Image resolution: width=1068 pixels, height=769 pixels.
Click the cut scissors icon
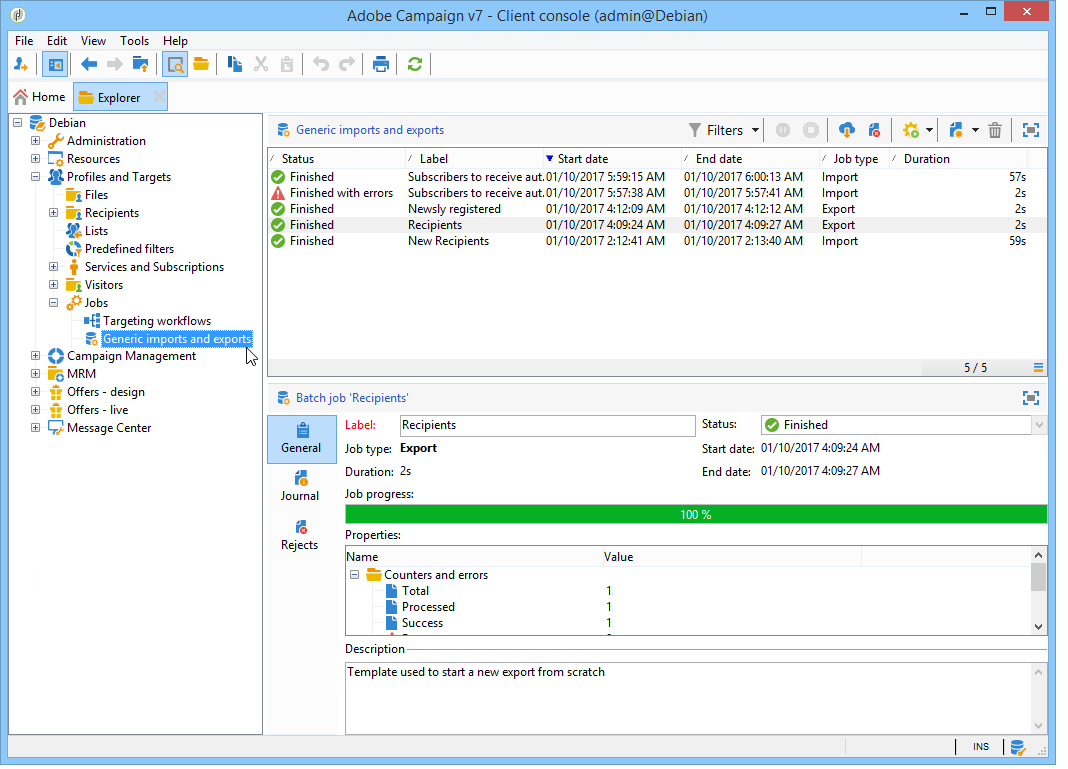(261, 65)
